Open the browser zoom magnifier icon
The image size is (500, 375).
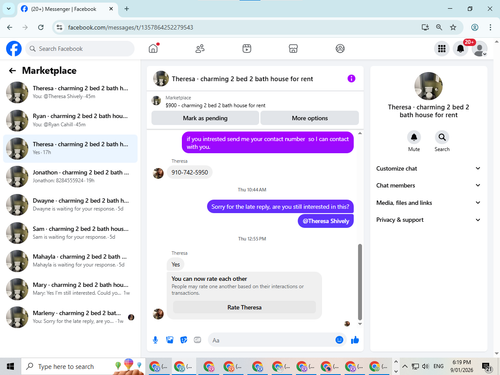[439, 27]
